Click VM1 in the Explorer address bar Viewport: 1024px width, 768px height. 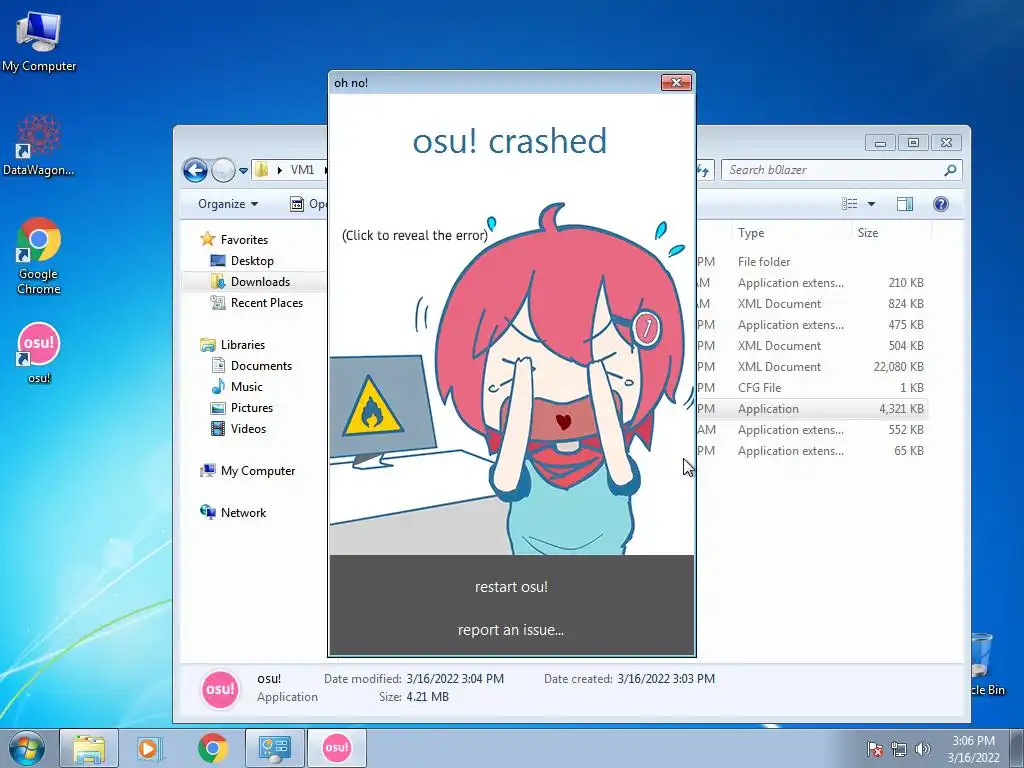click(302, 170)
